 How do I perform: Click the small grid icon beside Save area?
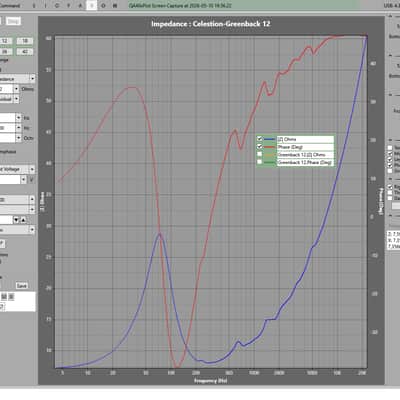coord(4,296)
